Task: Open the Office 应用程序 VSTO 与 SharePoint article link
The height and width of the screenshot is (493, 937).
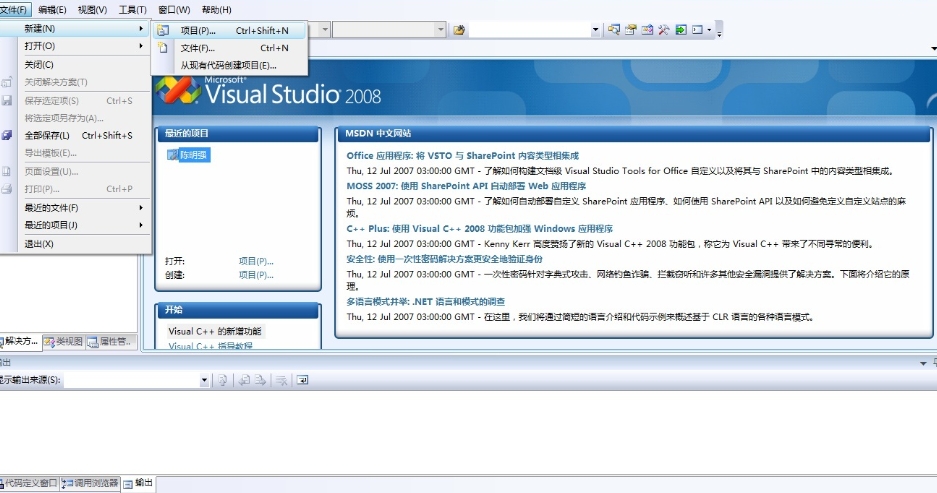Action: [463, 155]
